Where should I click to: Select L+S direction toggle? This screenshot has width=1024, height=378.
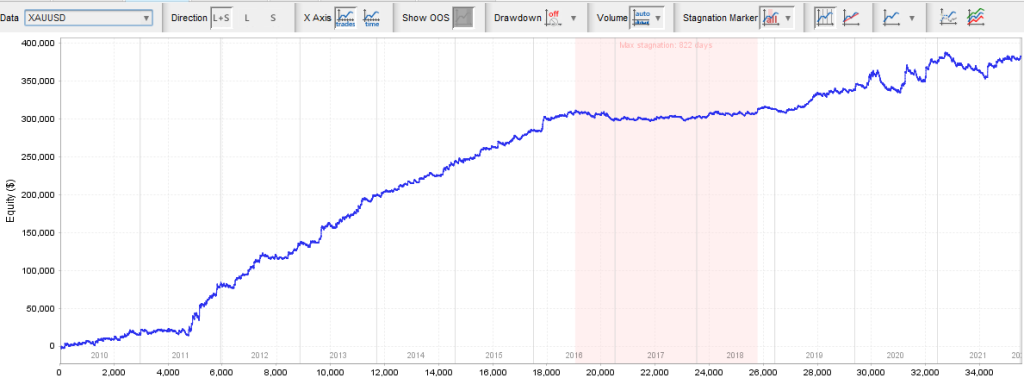[222, 18]
